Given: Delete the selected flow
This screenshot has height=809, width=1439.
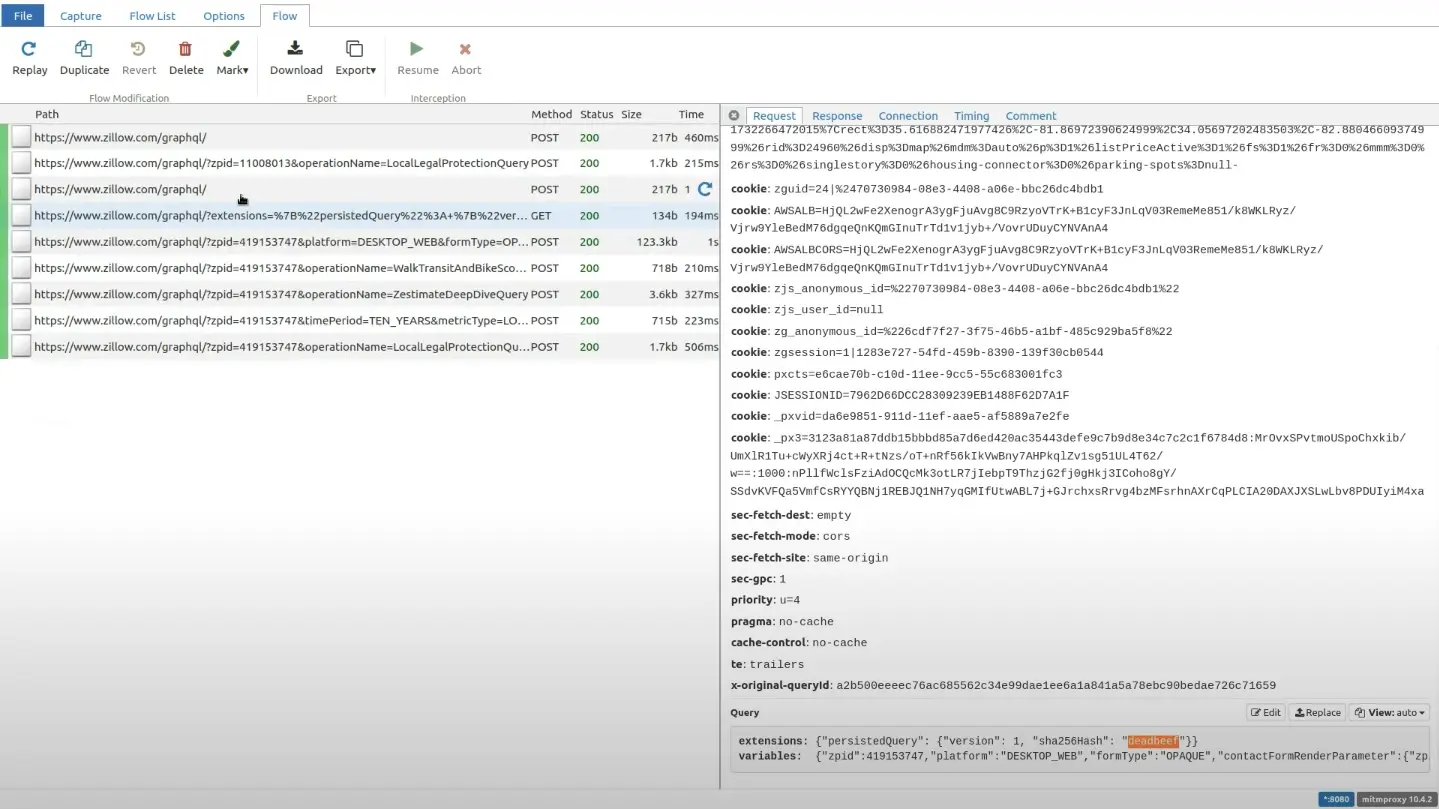Looking at the screenshot, I should (x=185, y=57).
